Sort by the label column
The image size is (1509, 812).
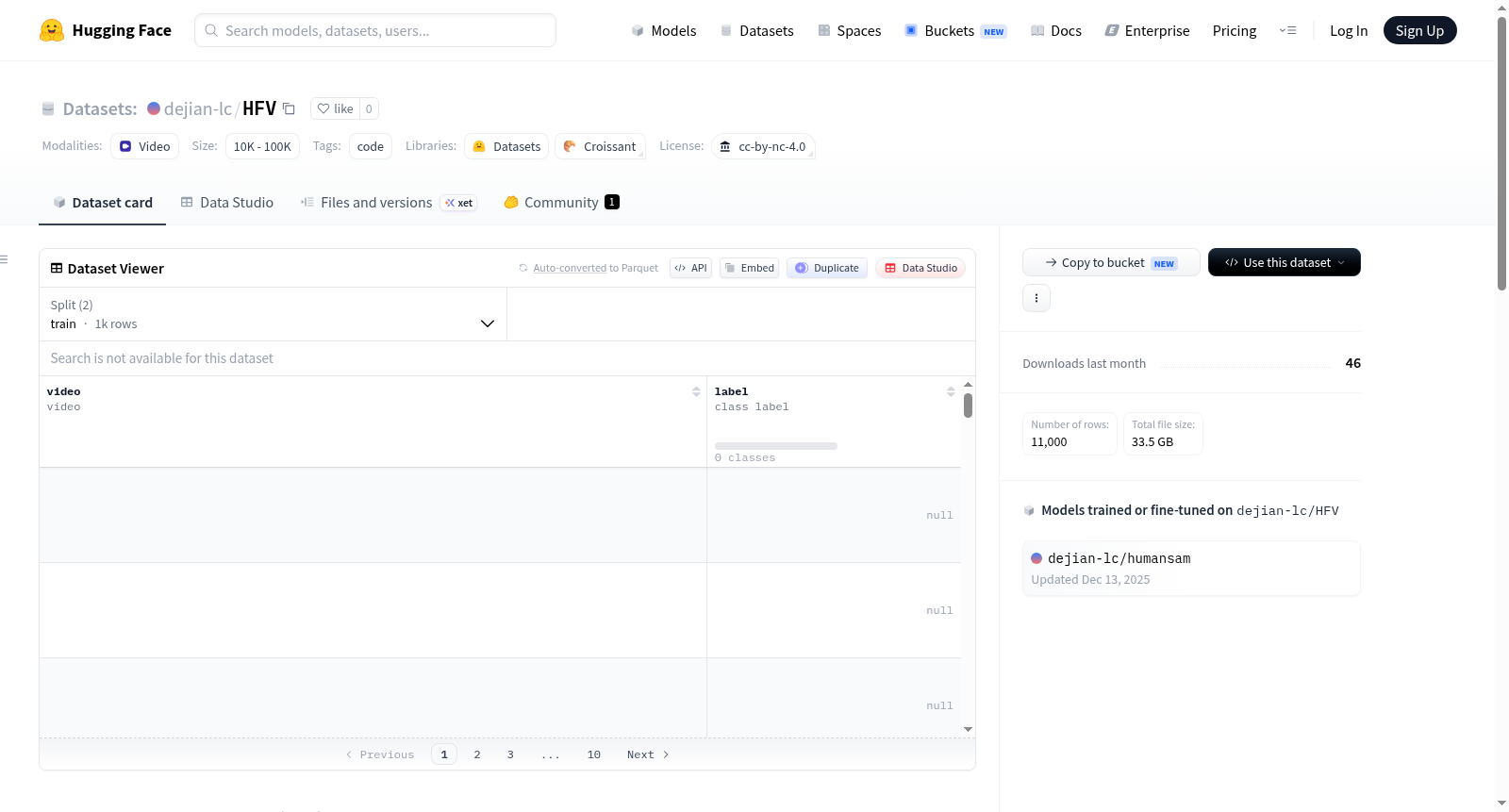951,391
